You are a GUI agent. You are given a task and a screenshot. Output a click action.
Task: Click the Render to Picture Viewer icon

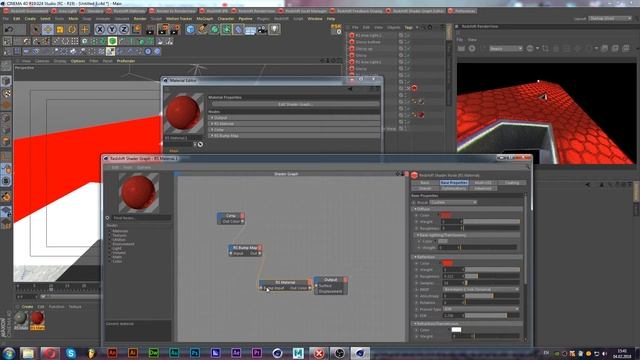163,29
